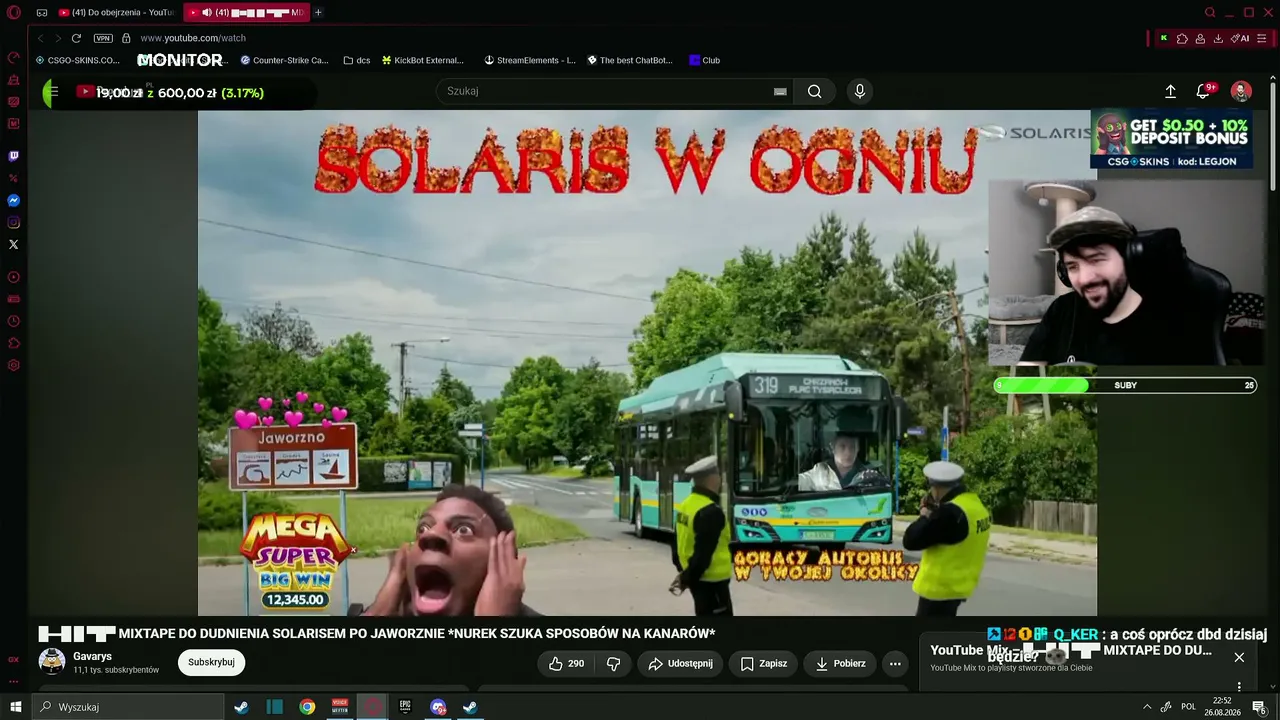The width and height of the screenshot is (1280, 720).
Task: Open the GX Control speedometer in sidebar
Action: click(14, 57)
